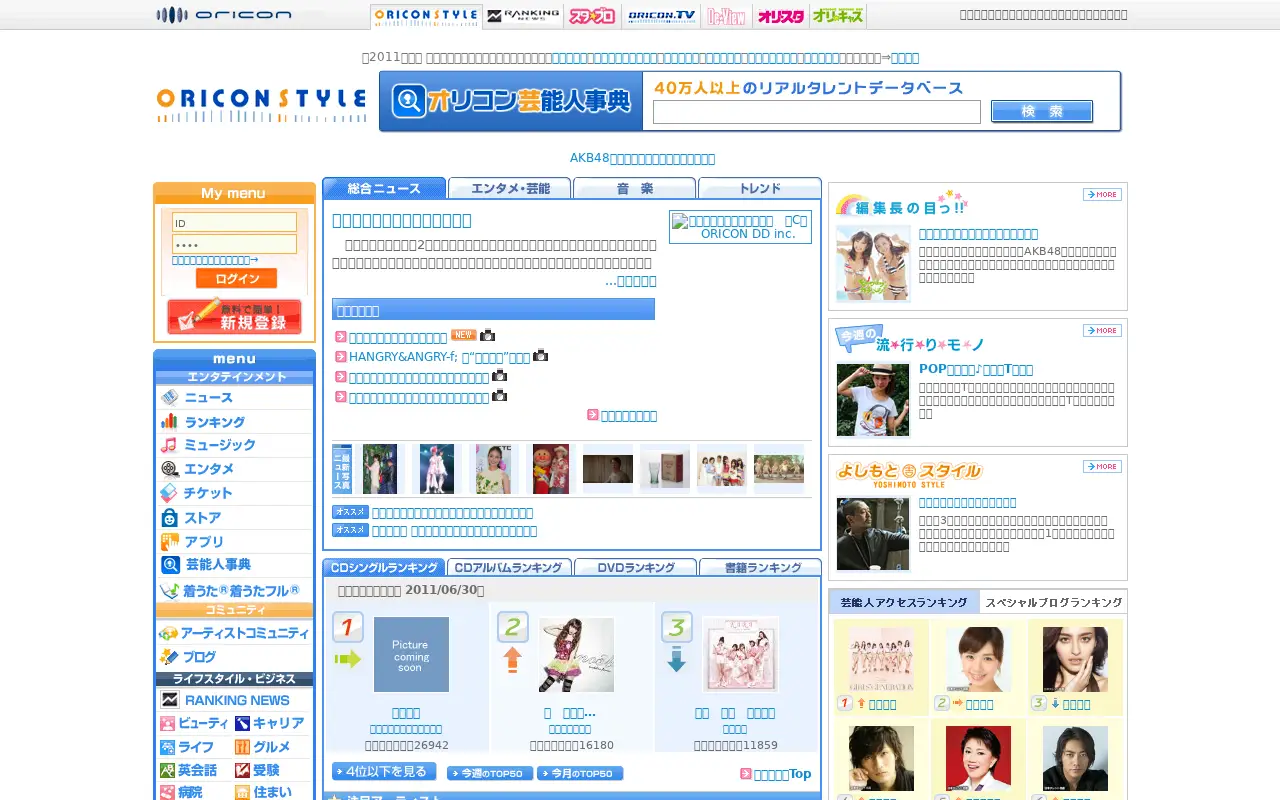Click the camera icon beside the HANGRY&ANGRY-f headline
This screenshot has height=800, width=1280.
(x=540, y=355)
